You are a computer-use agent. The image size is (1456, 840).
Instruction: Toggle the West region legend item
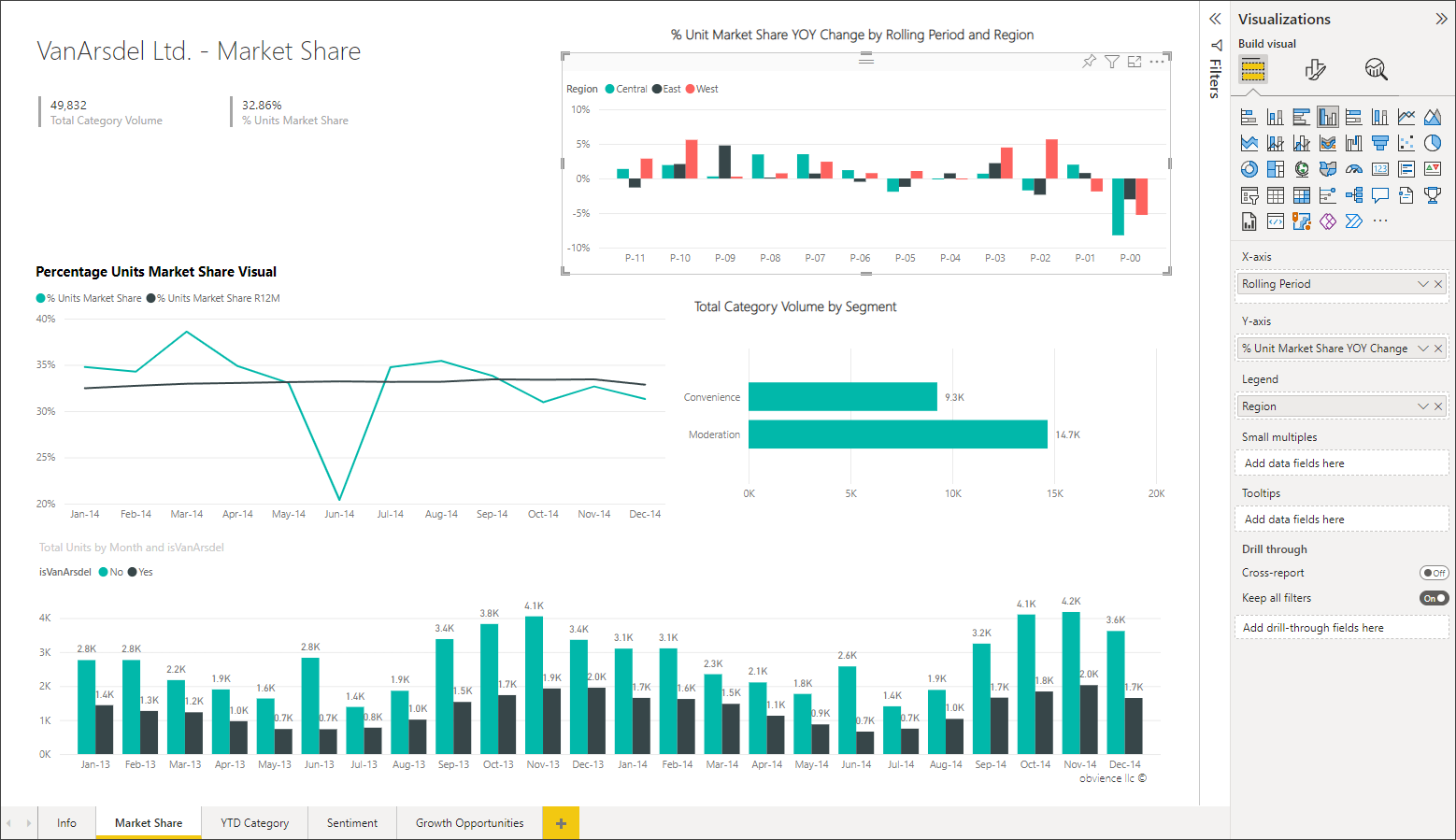(702, 89)
